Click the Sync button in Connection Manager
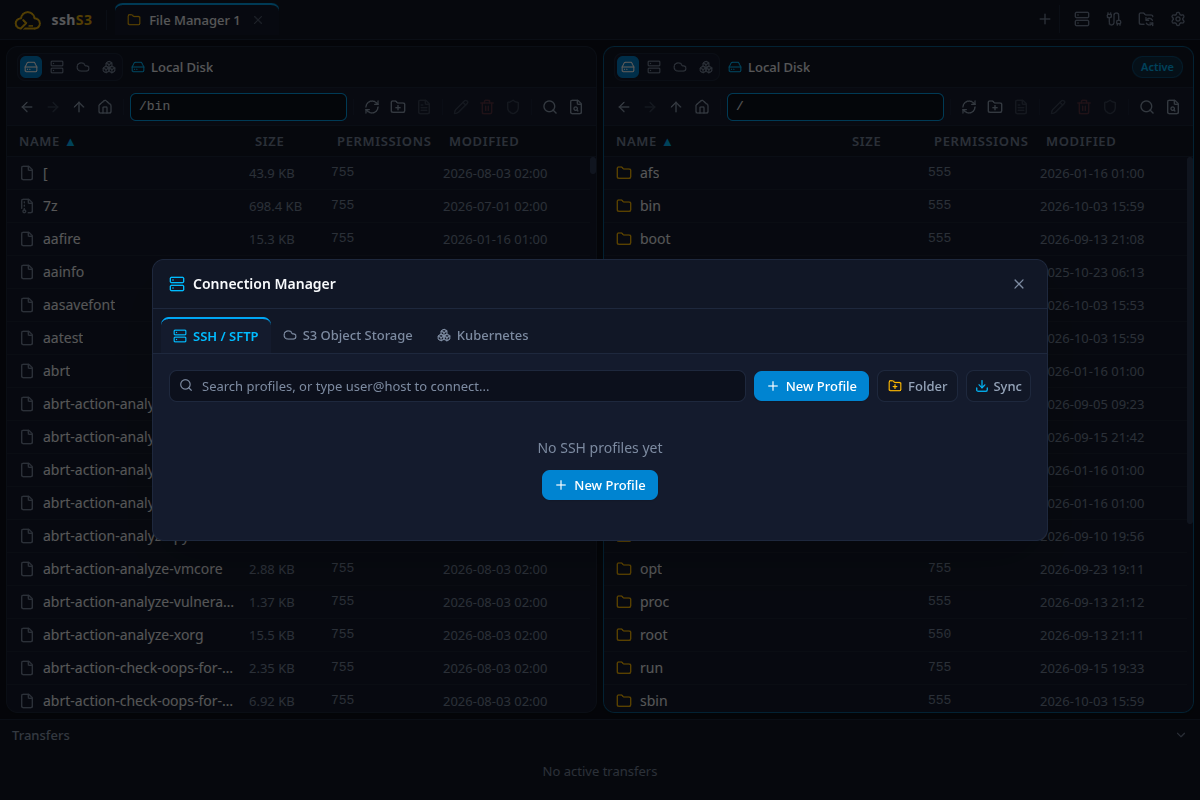1200x800 pixels. click(x=998, y=386)
